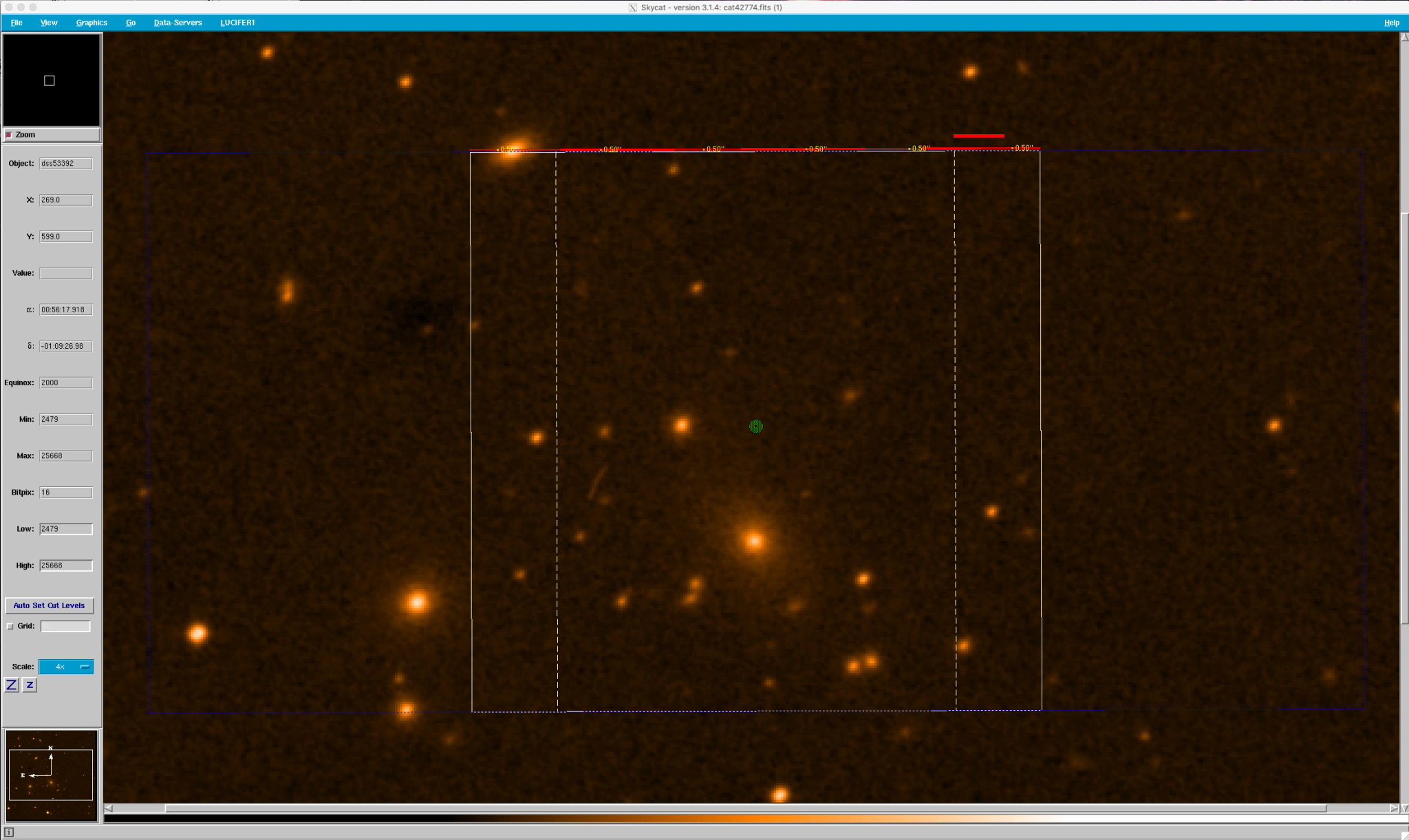Open the File menu

(17, 23)
